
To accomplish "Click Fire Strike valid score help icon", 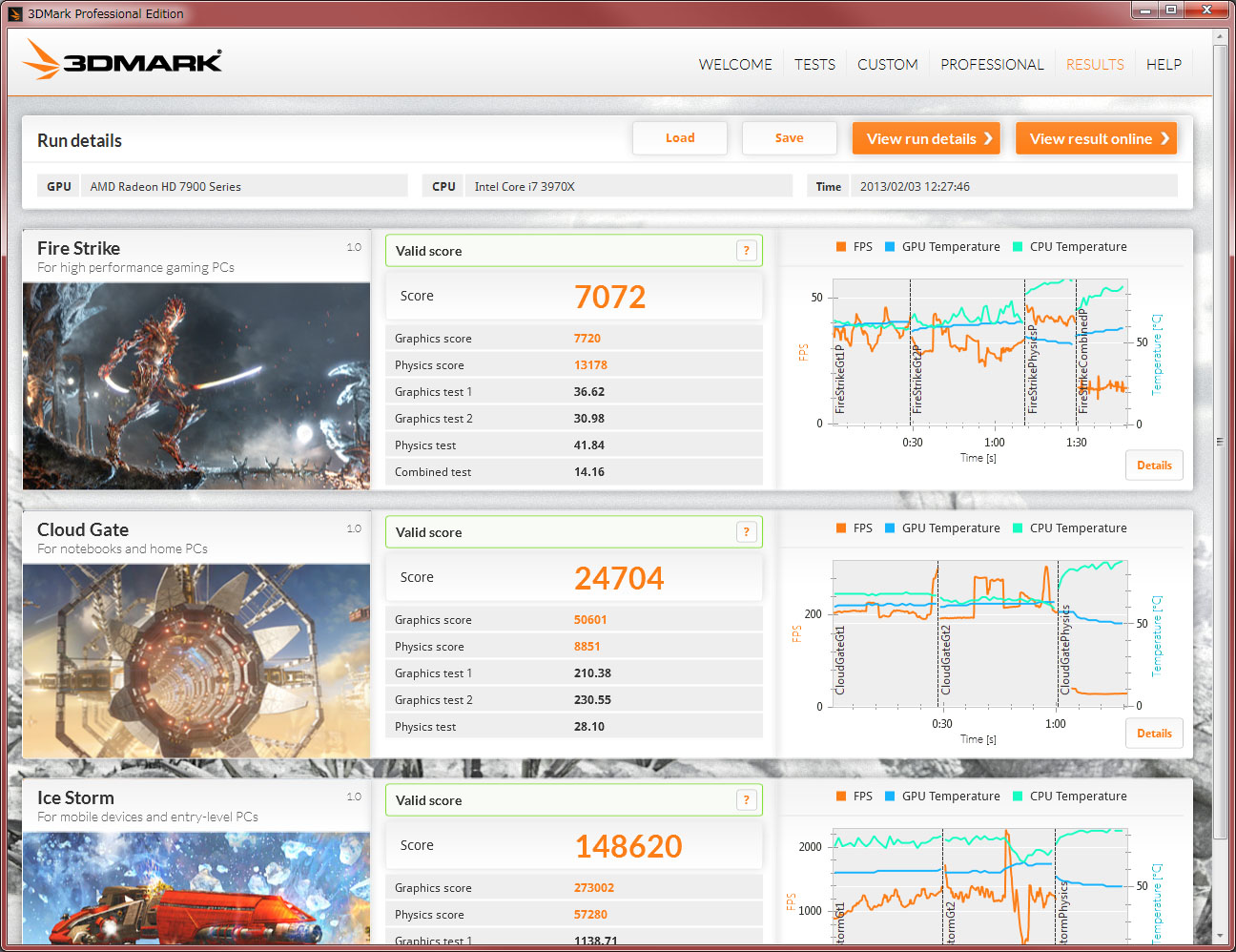I will [x=747, y=251].
